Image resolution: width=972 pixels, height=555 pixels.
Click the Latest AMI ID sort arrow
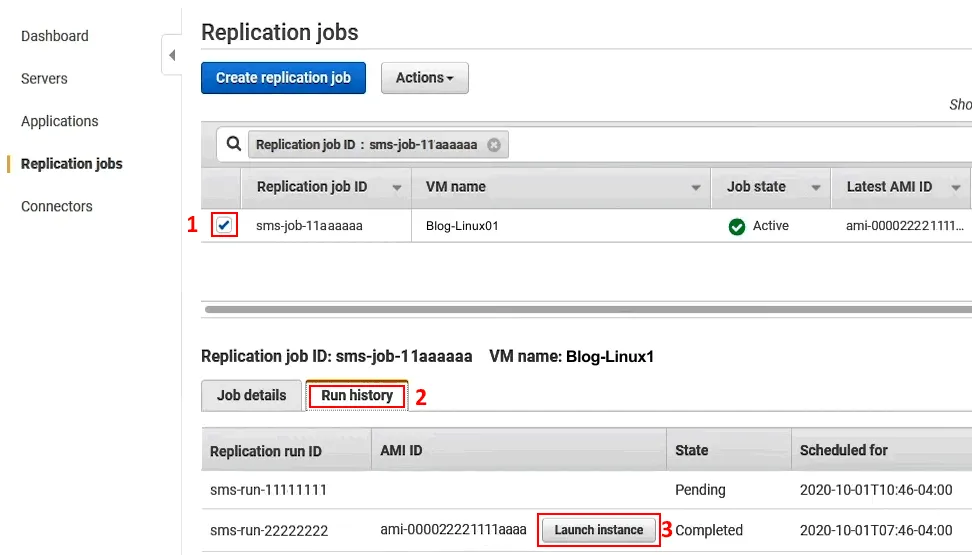coord(957,188)
